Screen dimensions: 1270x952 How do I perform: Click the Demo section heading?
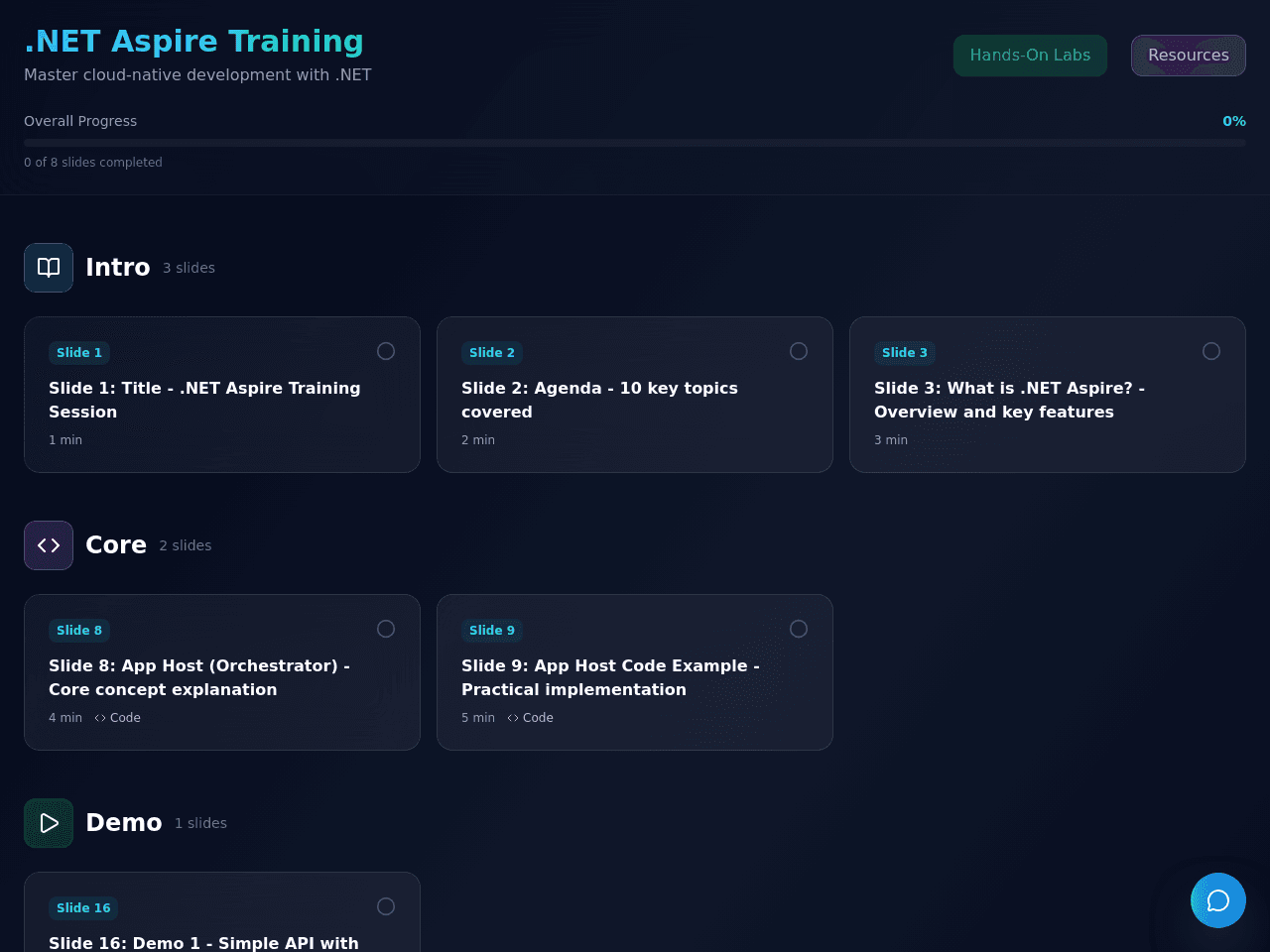(124, 823)
